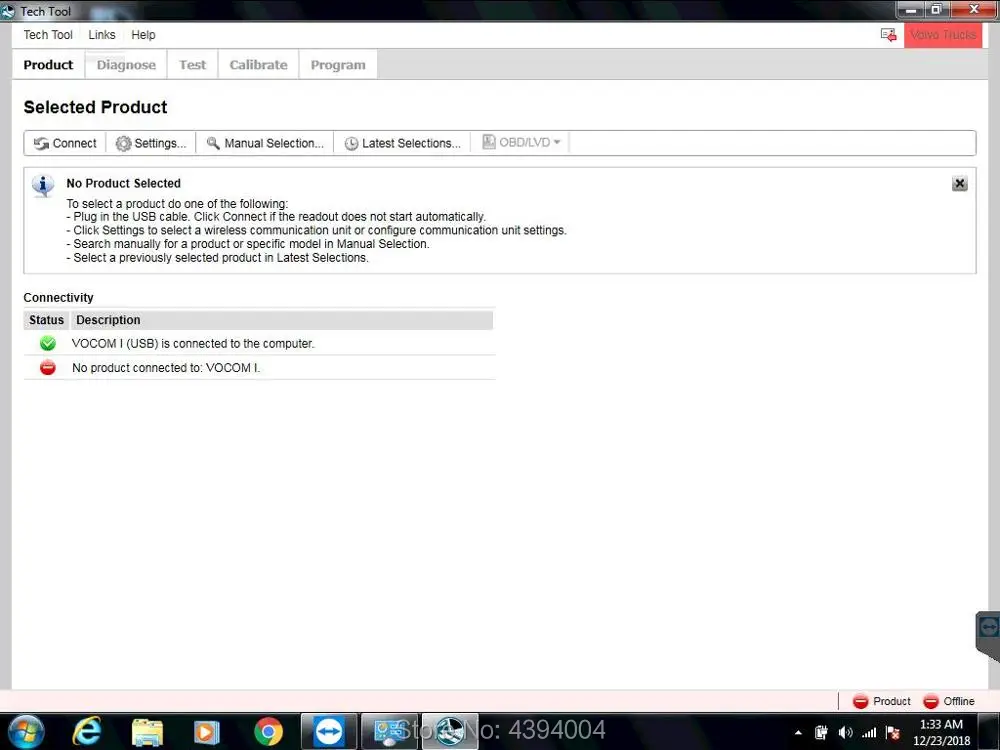
Task: Click the green check status icon
Action: click(48, 343)
